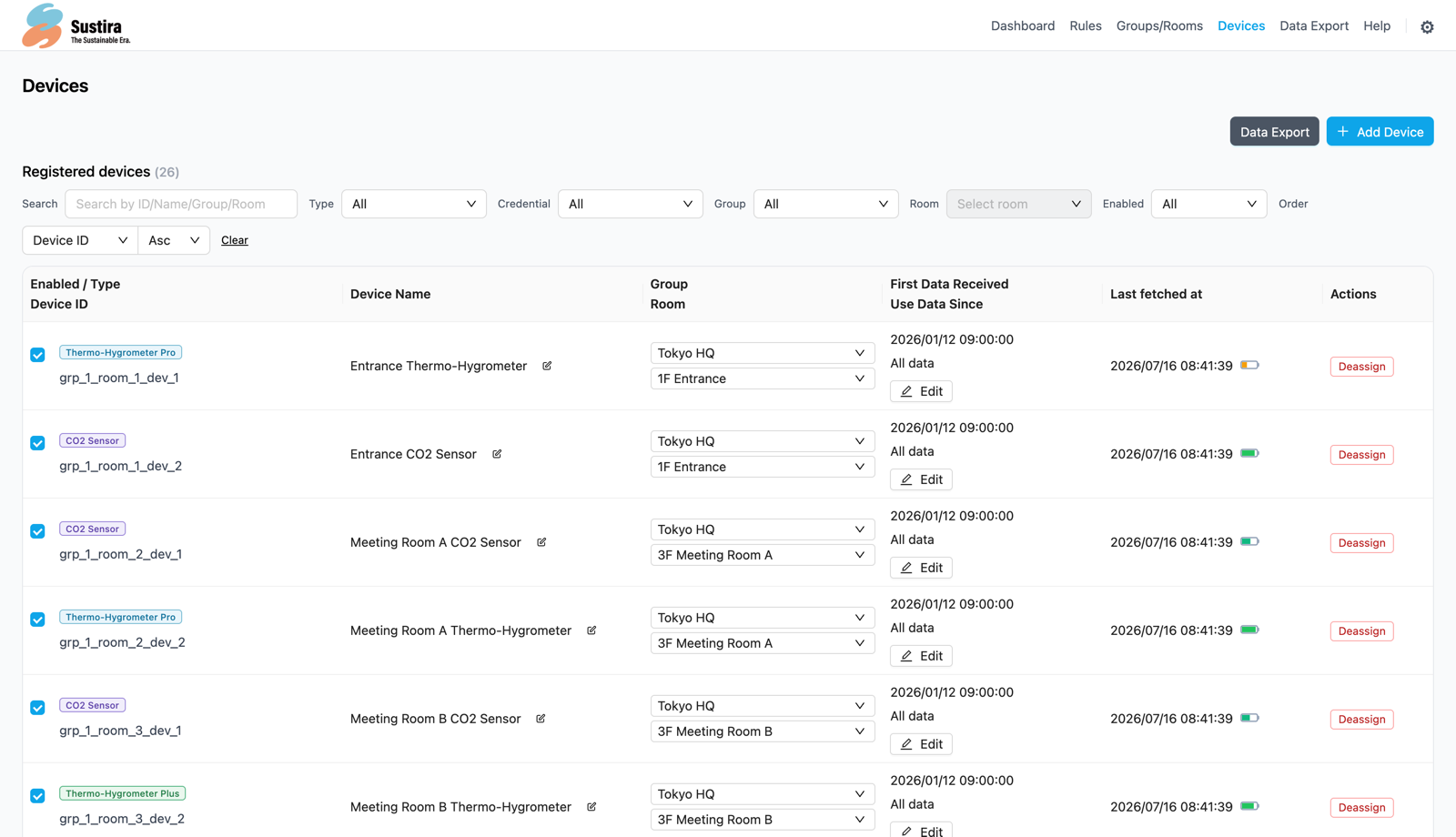Click battery icon for grp_1_room_1_dev_2
The image size is (1456, 837).
click(x=1249, y=453)
